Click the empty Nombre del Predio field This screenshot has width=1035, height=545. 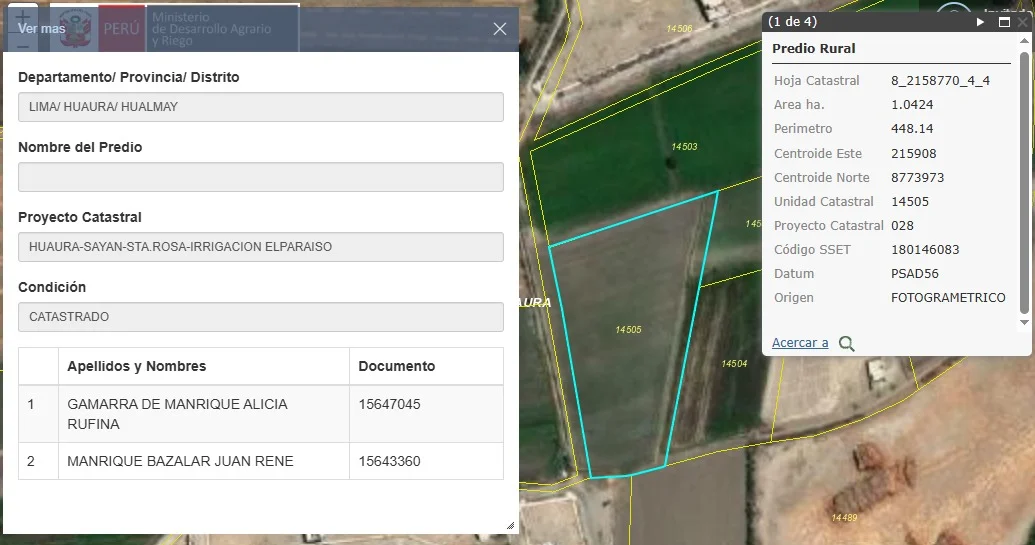tap(260, 177)
